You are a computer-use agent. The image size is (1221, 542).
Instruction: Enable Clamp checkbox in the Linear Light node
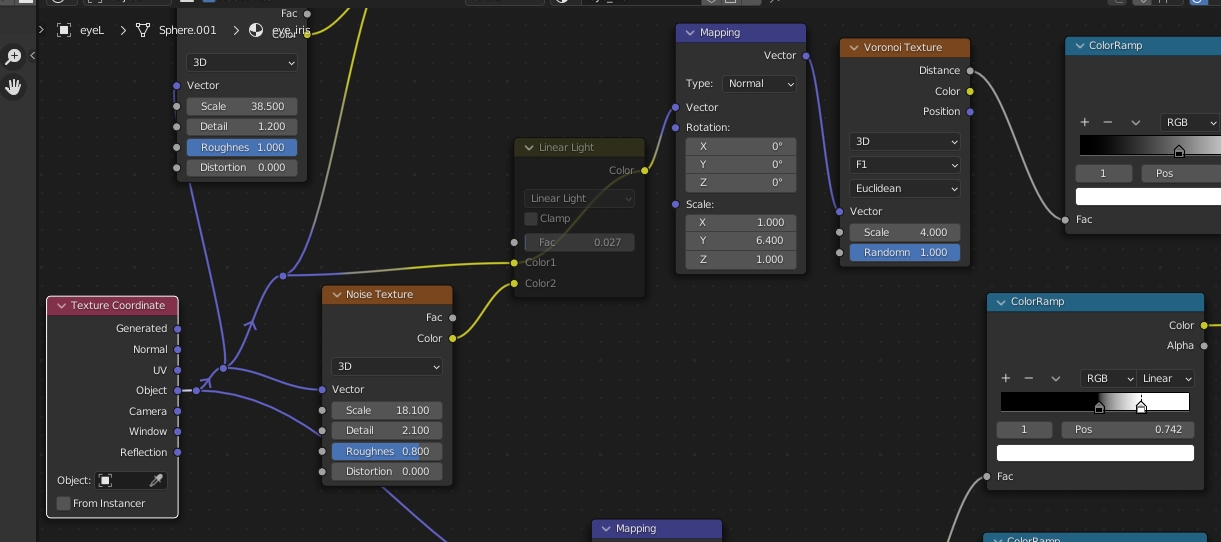point(532,218)
